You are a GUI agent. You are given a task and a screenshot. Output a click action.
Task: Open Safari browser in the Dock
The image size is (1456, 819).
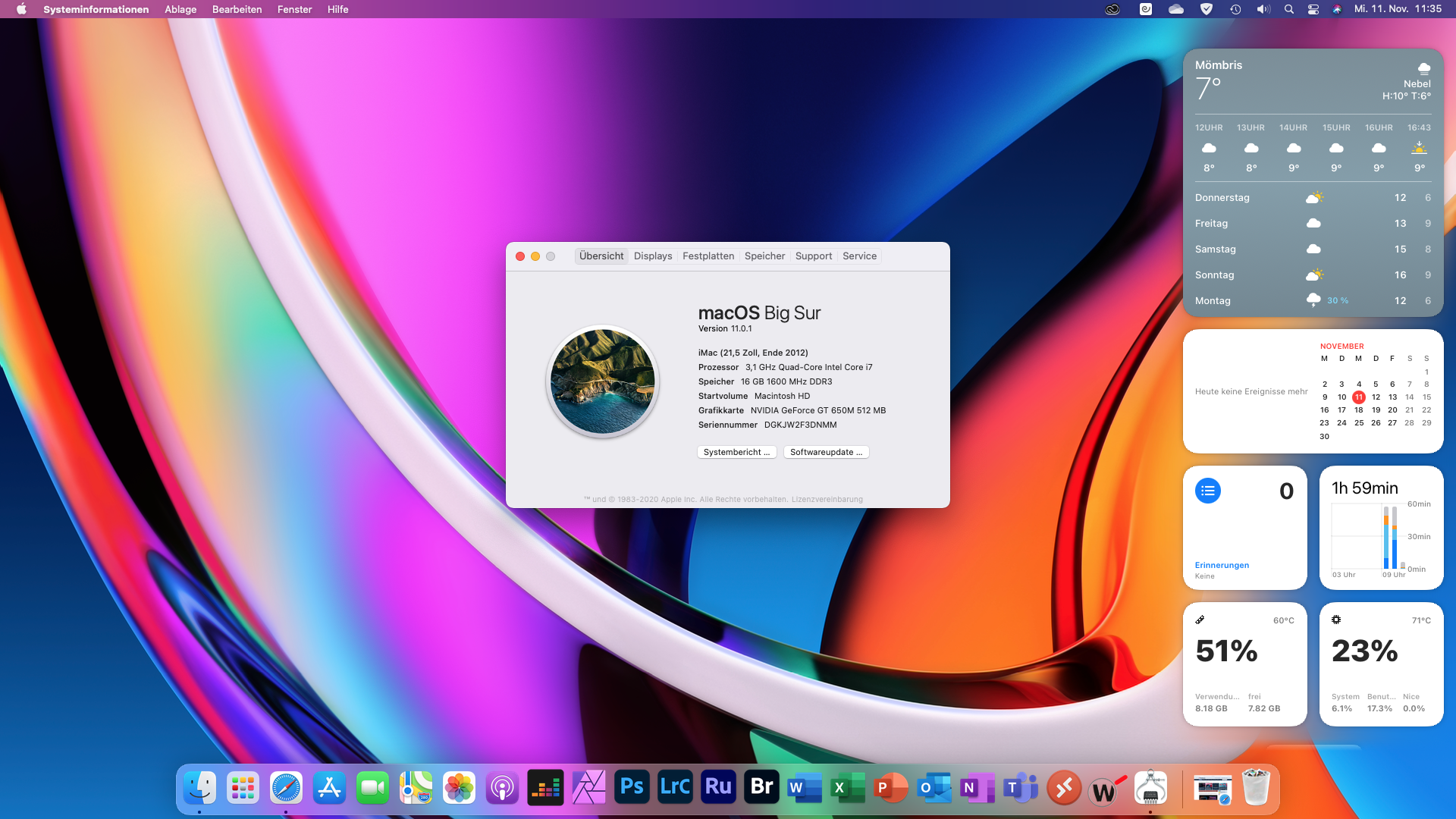(286, 787)
